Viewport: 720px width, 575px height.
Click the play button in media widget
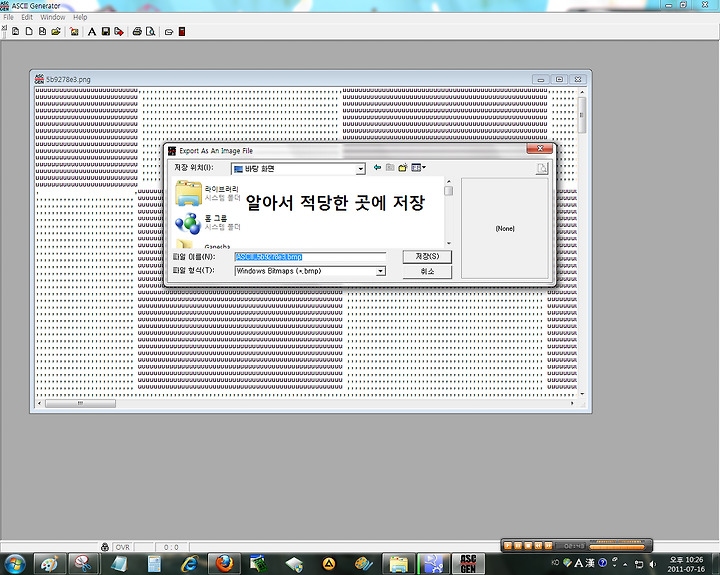click(508, 546)
